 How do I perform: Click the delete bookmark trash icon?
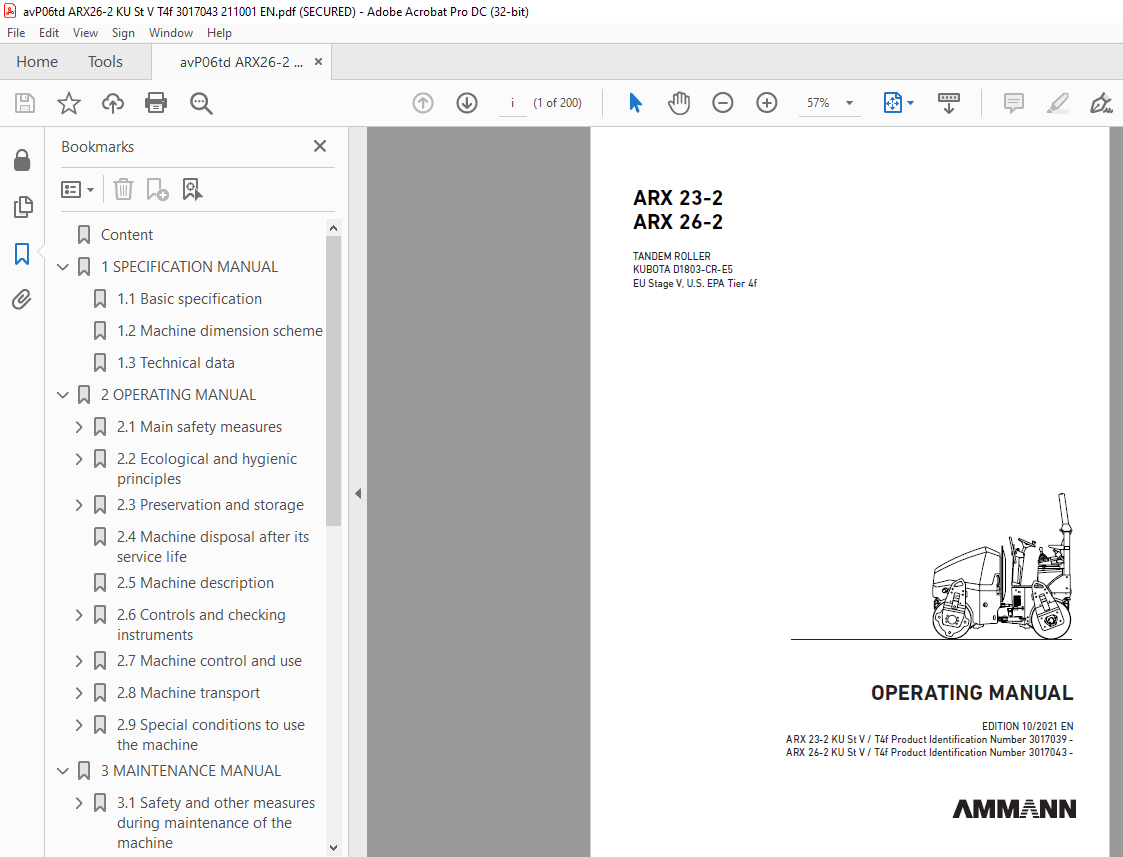123,190
